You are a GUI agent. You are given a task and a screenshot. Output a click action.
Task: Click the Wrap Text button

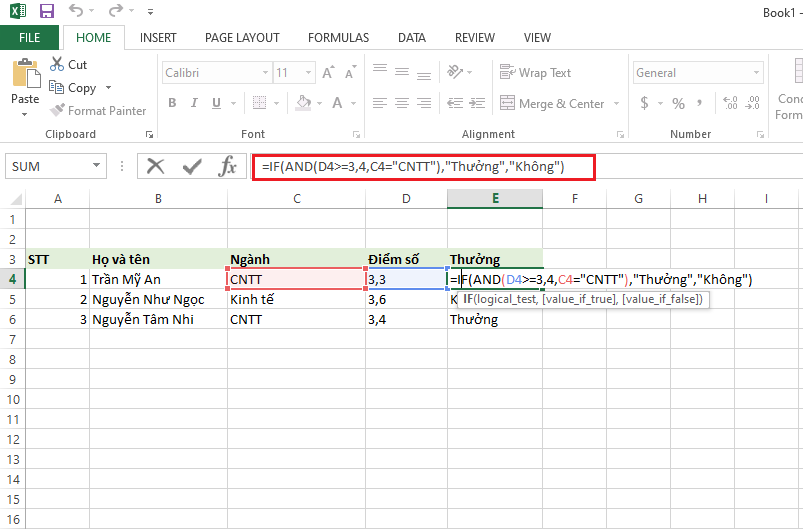535,73
